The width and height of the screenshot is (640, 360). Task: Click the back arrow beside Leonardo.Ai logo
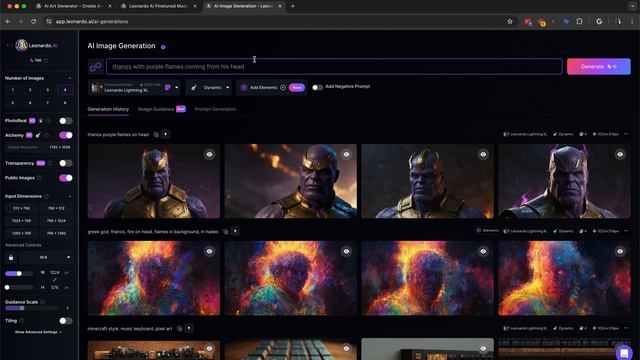[8, 45]
